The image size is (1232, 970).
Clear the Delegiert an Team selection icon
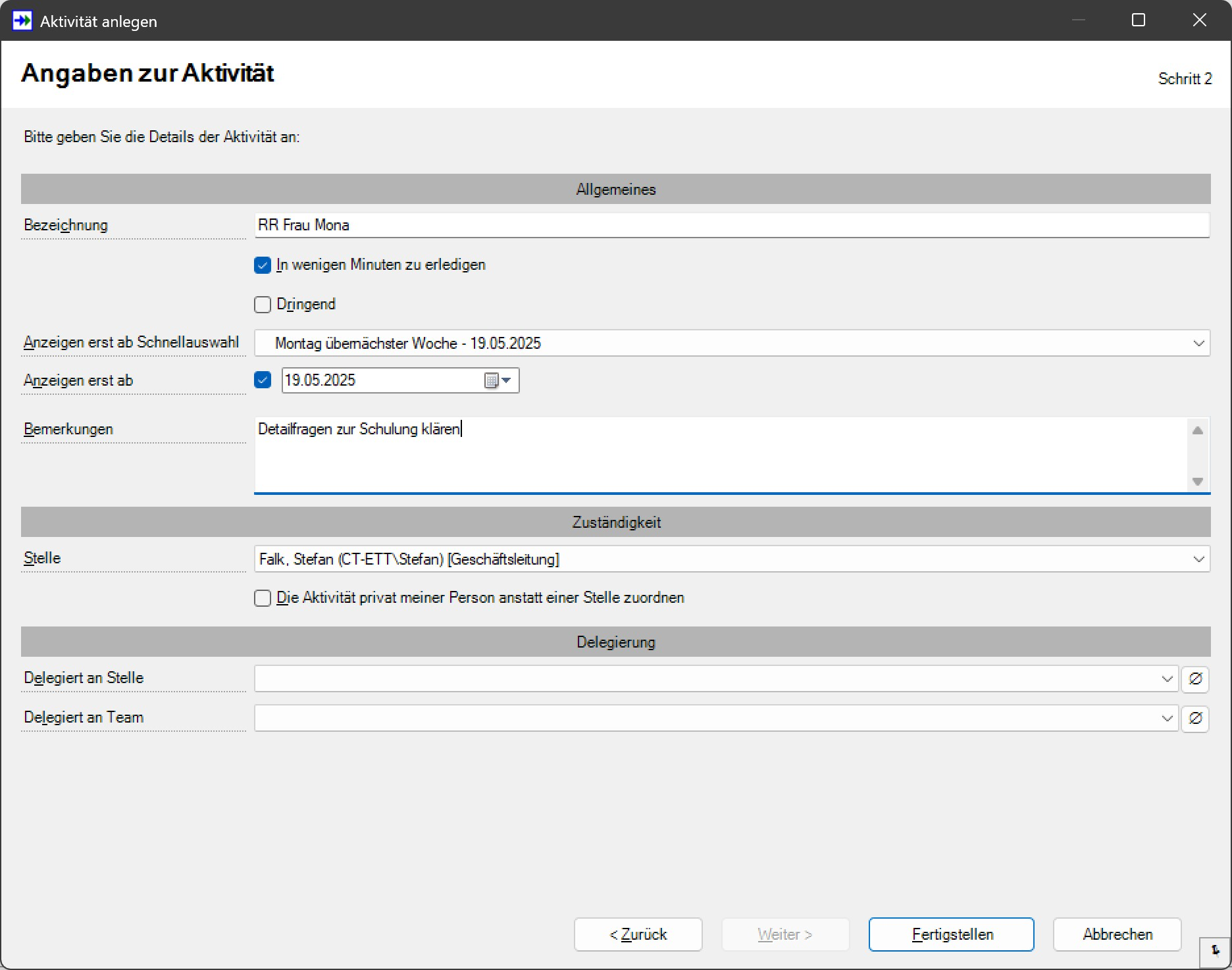tap(1195, 718)
